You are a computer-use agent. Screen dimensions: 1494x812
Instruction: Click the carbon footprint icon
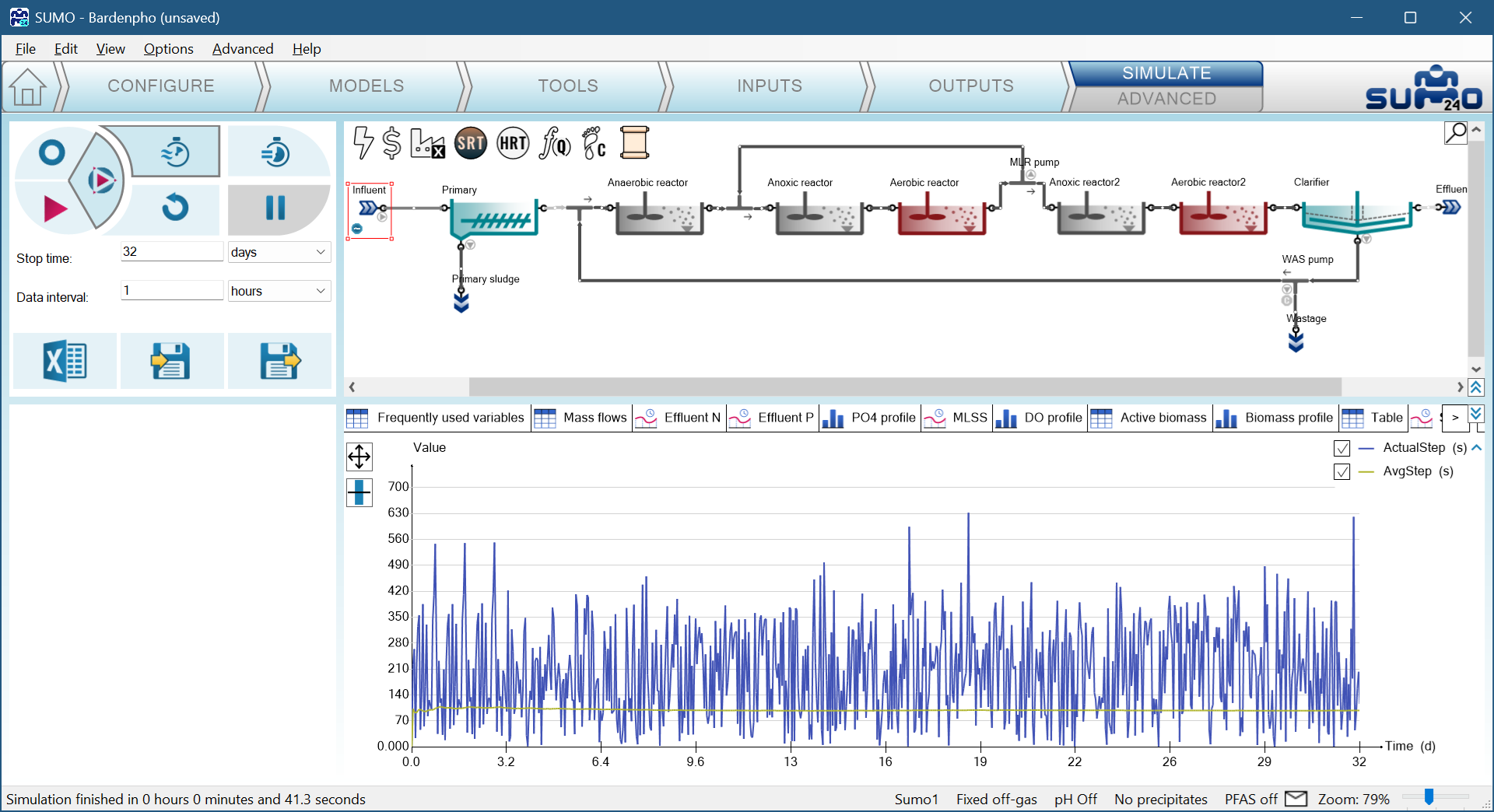pos(594,143)
